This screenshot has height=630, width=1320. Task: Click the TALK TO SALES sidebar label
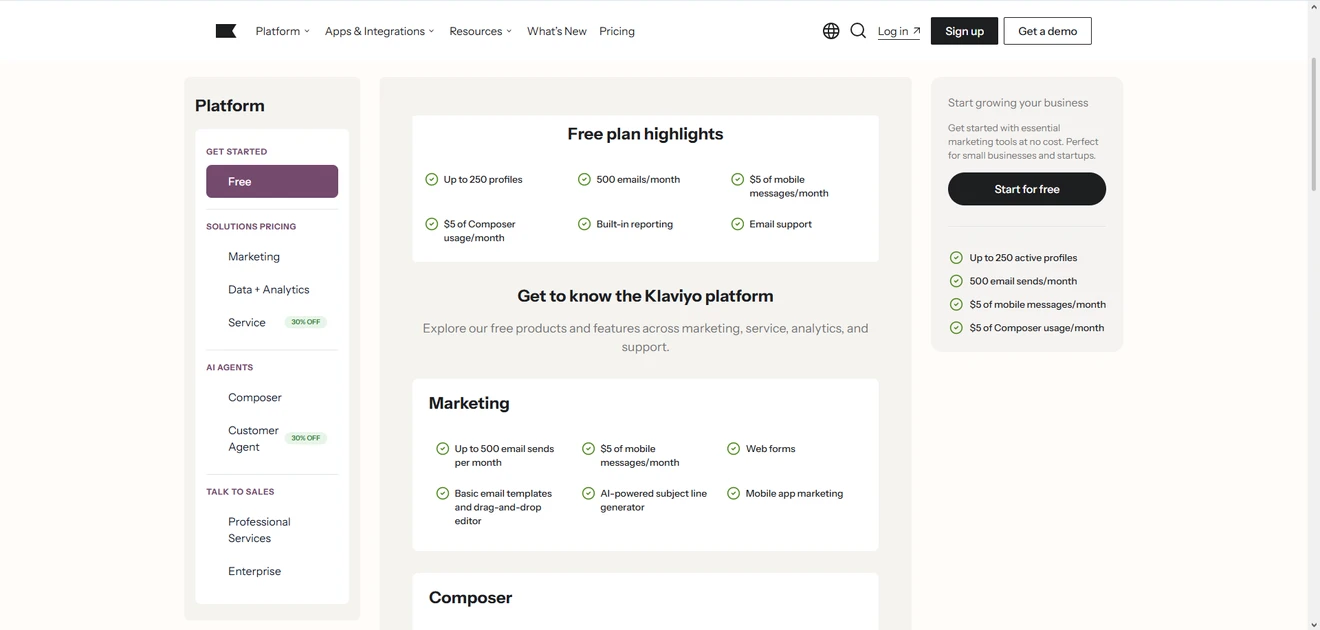coord(240,492)
